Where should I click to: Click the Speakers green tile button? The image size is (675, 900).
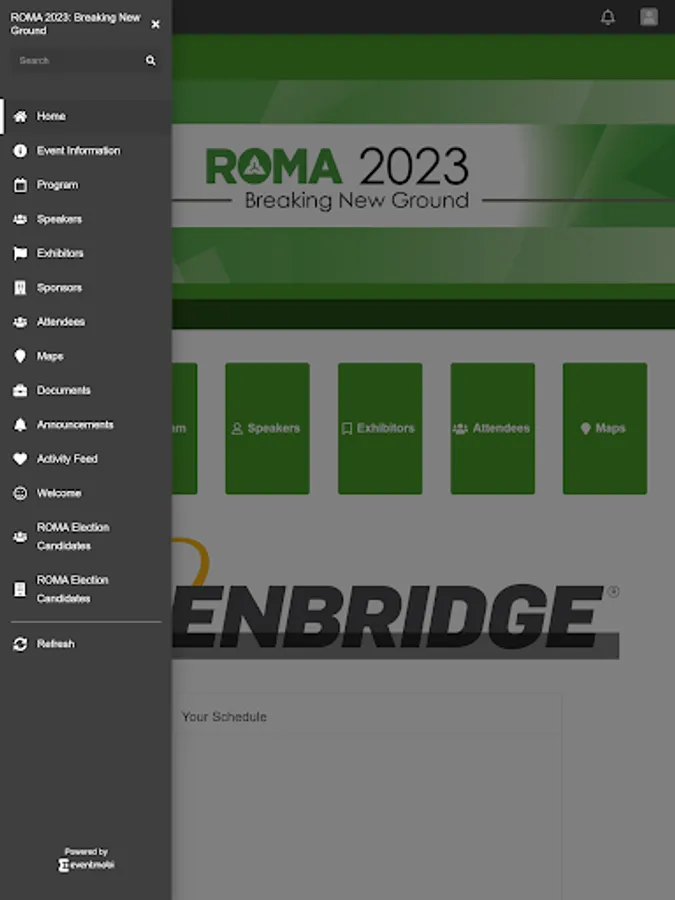coord(267,428)
